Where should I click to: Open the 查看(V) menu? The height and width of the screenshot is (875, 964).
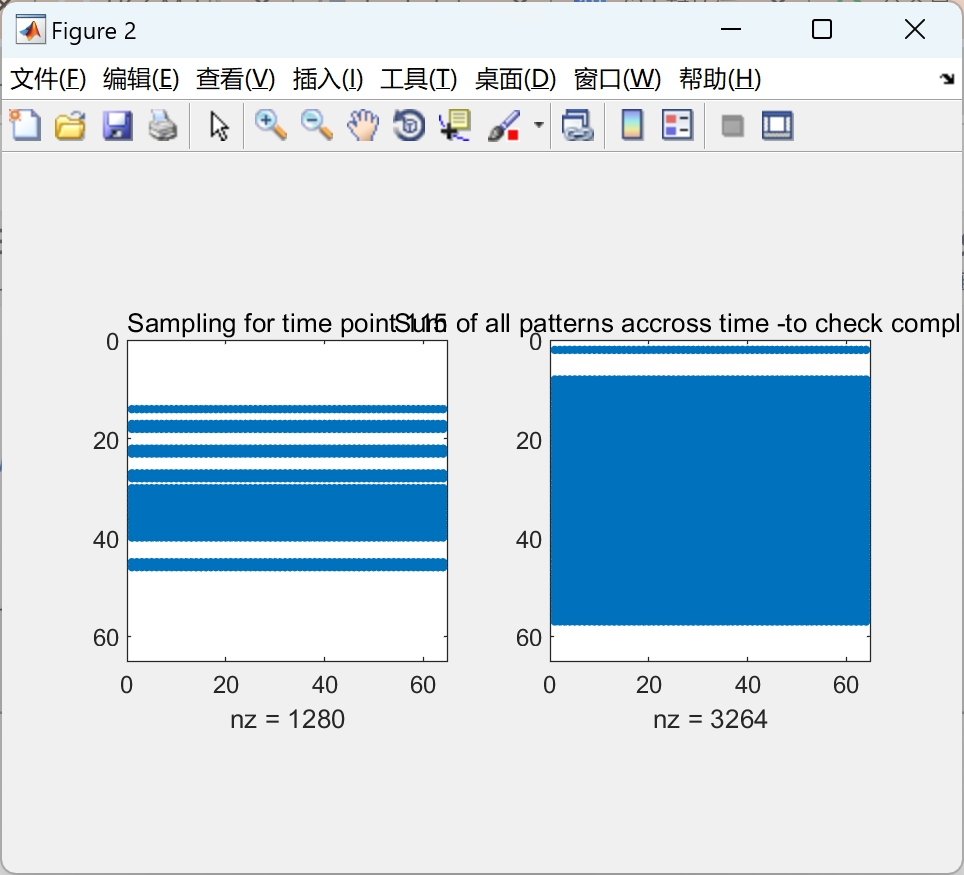coord(235,79)
